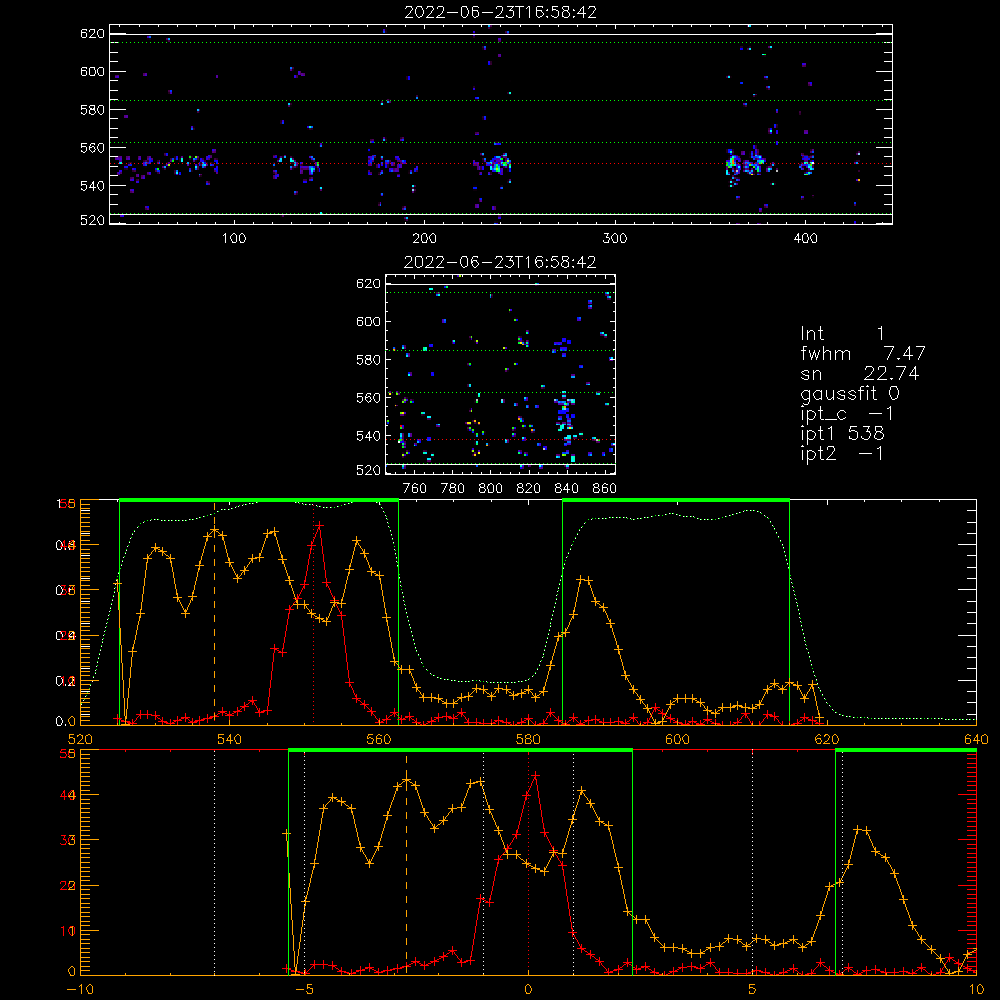Click the thick green bar over 585–615 in upper profile plot
This screenshot has width=1000, height=1000.
tap(676, 501)
